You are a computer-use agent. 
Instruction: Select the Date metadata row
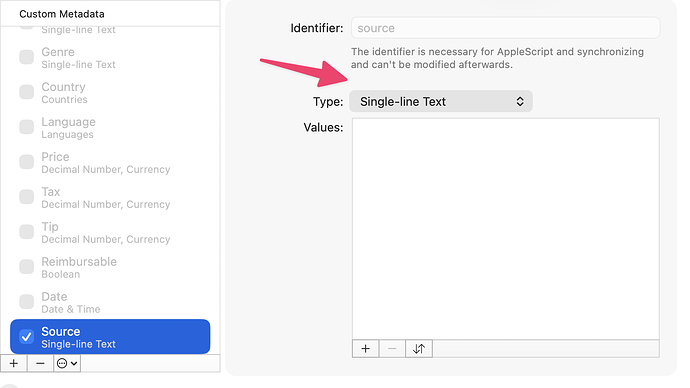110,302
